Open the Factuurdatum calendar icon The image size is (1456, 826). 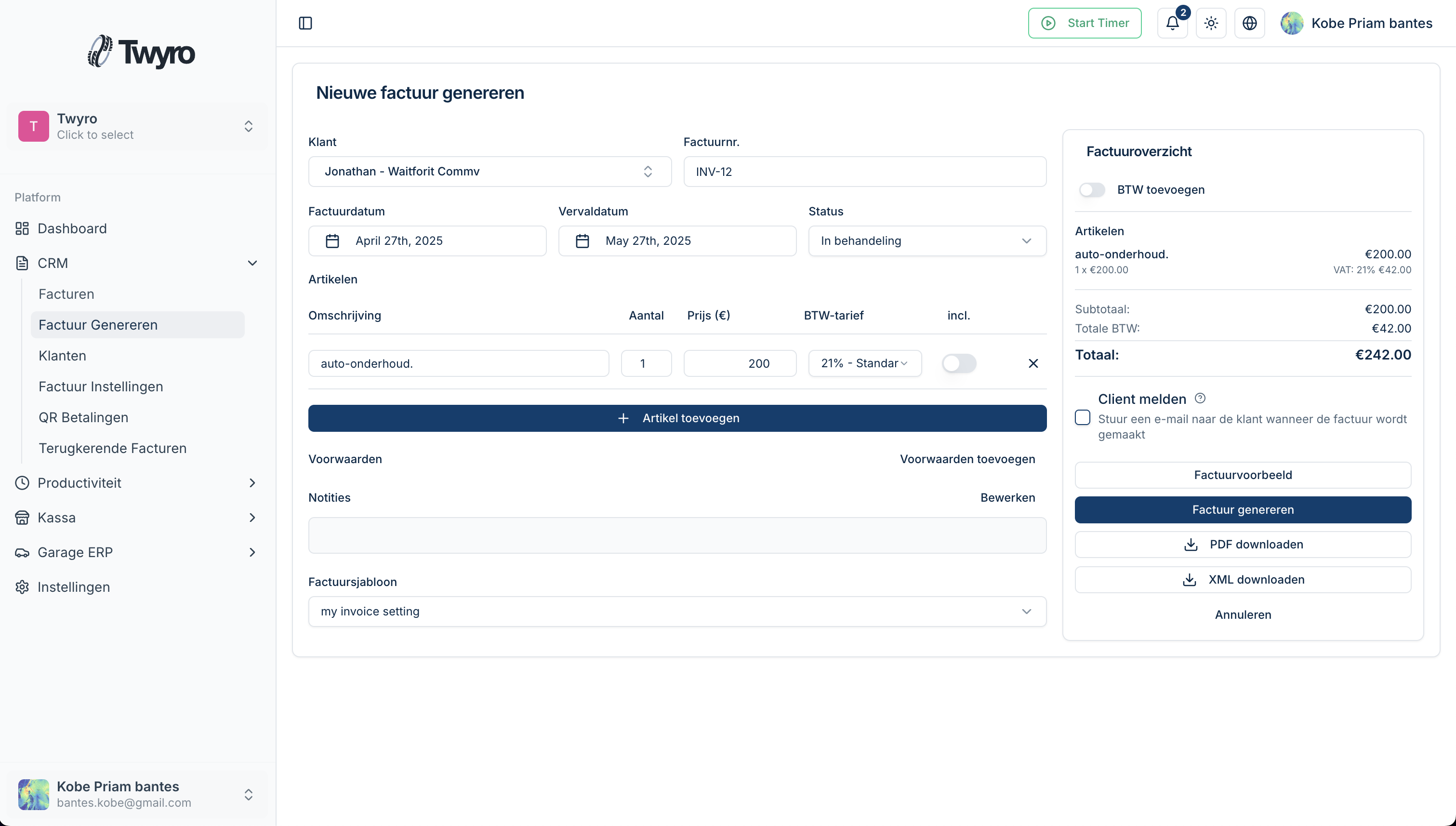332,240
